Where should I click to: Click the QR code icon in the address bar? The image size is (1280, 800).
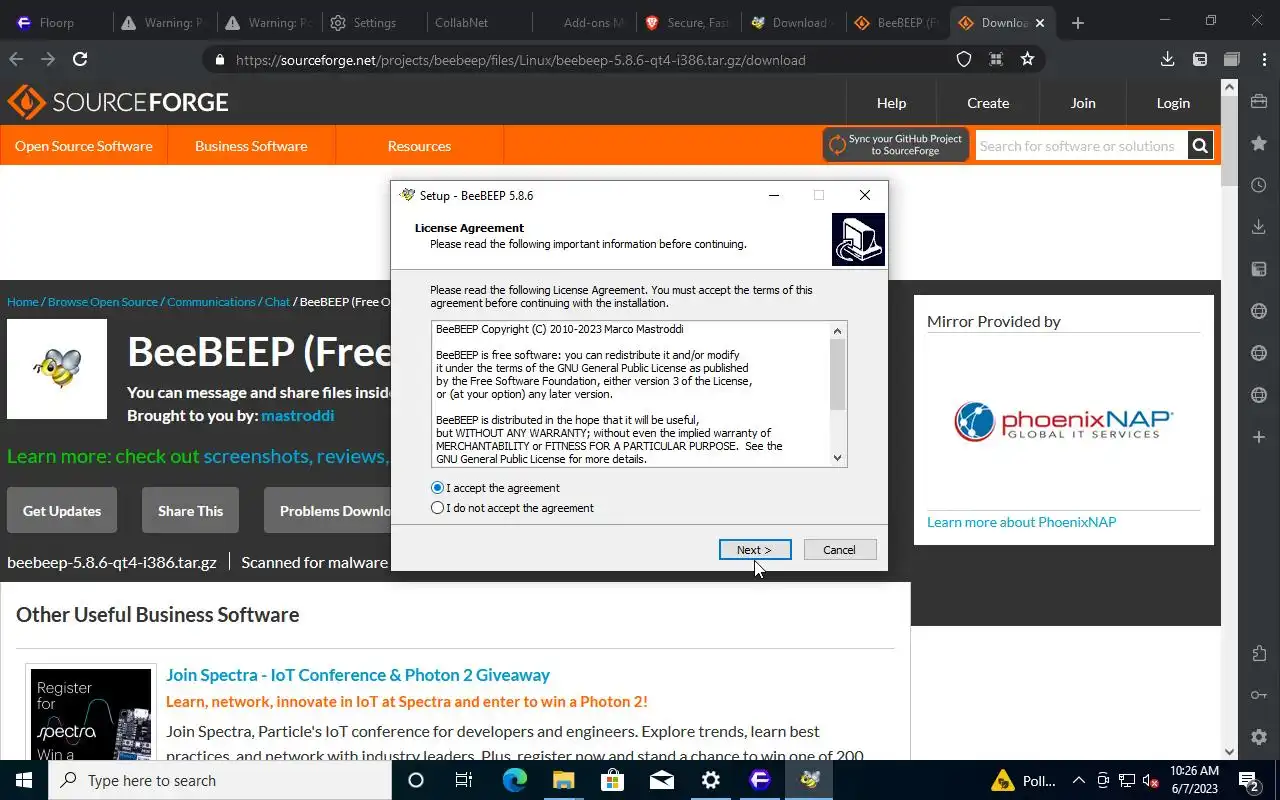996,60
